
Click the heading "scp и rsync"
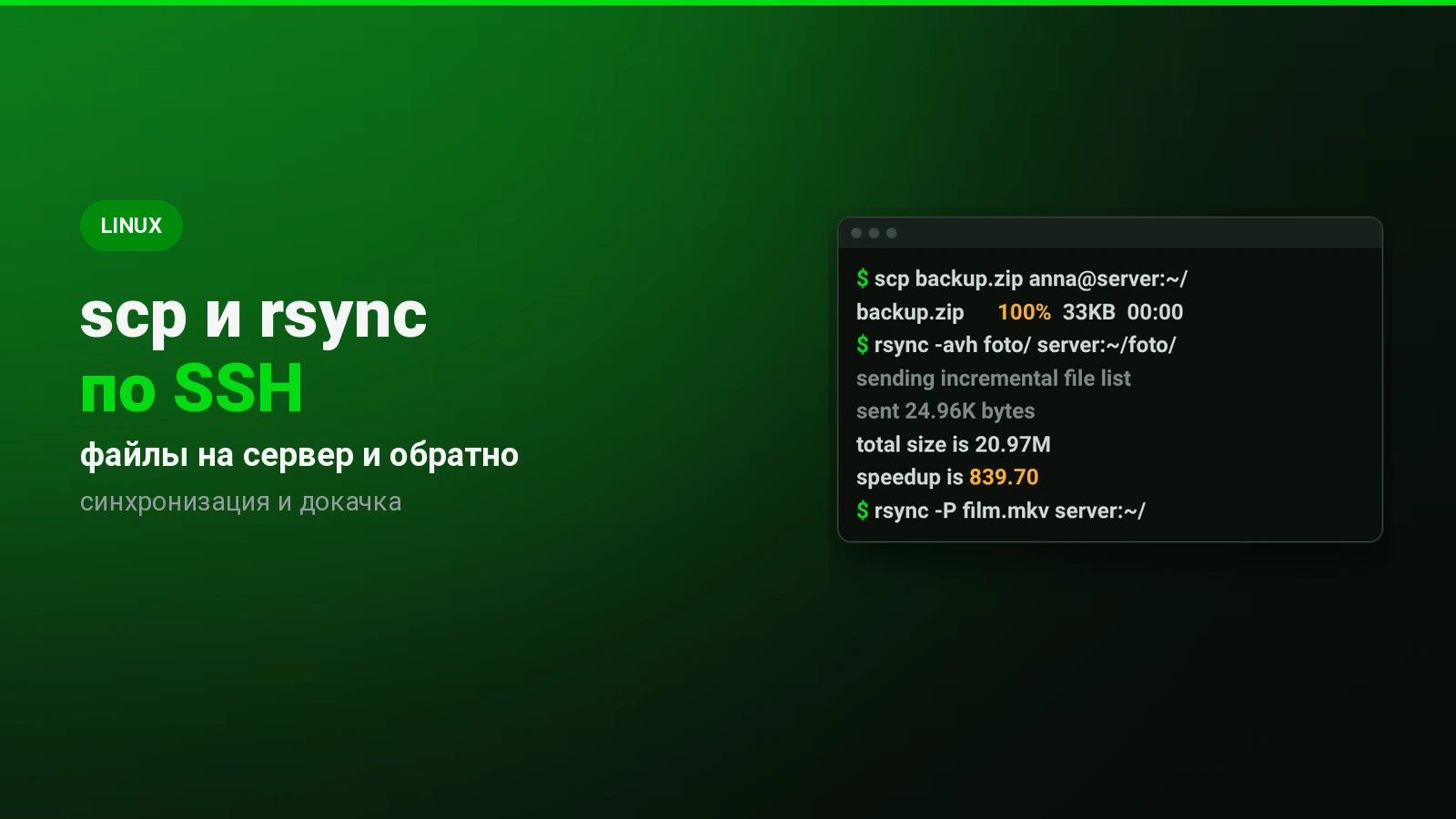pos(253,318)
